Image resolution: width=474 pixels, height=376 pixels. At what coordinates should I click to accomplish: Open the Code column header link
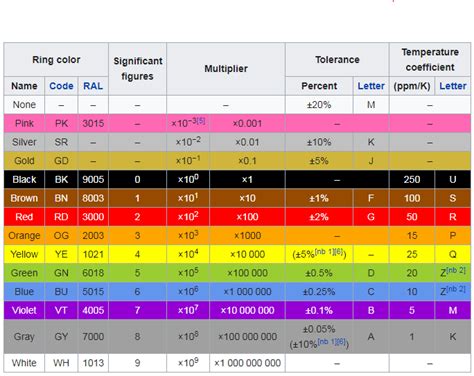(x=61, y=86)
